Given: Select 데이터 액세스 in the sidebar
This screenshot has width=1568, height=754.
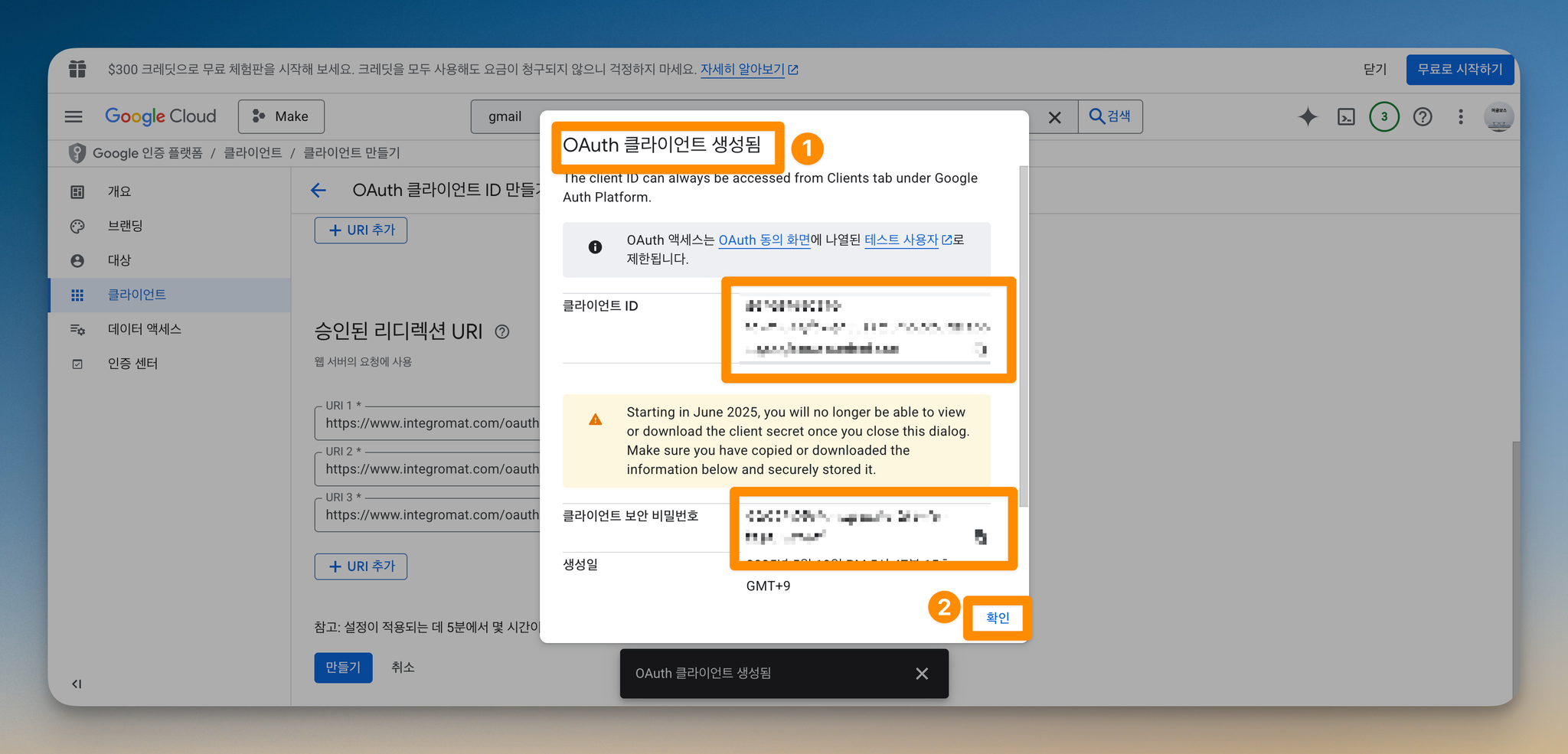Looking at the screenshot, I should point(170,329).
